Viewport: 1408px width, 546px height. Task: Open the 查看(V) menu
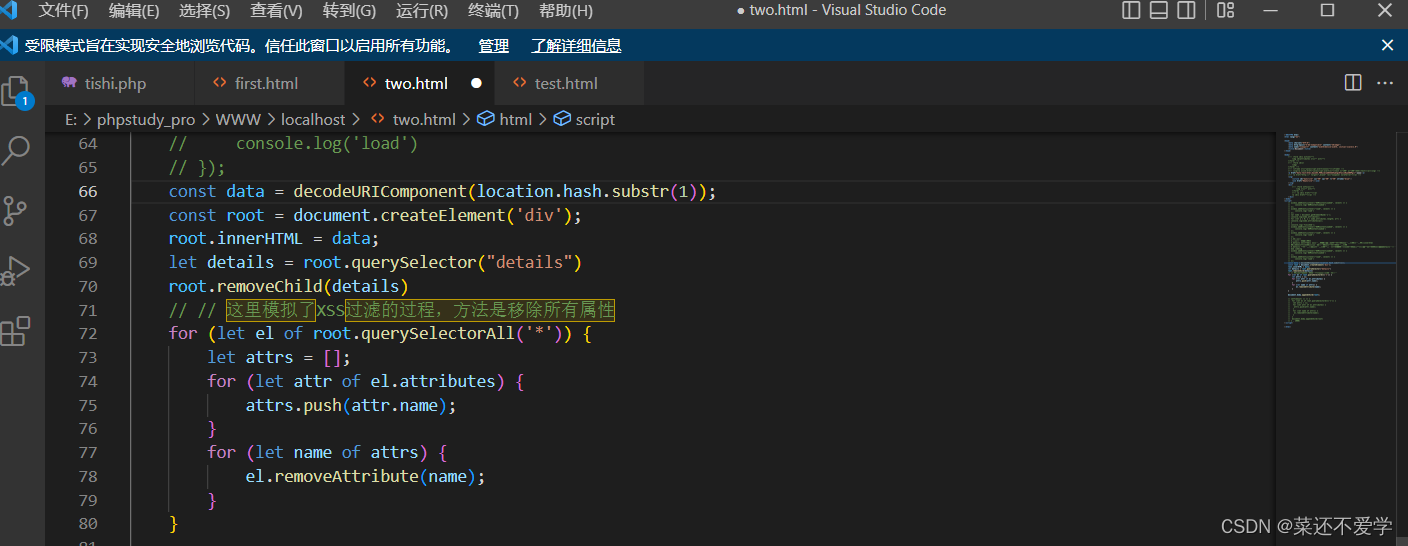277,11
